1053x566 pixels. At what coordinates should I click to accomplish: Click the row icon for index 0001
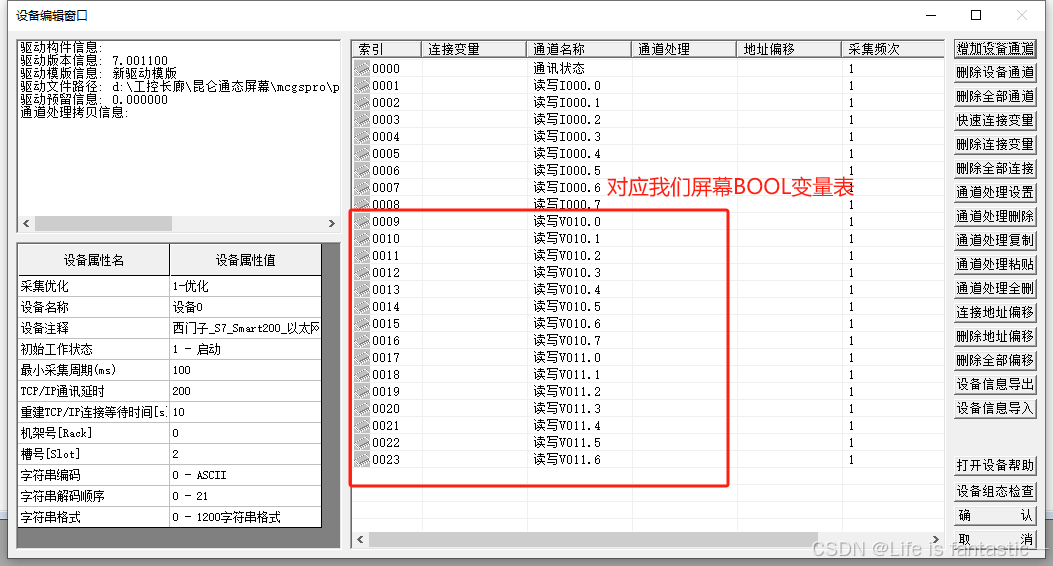(362, 85)
